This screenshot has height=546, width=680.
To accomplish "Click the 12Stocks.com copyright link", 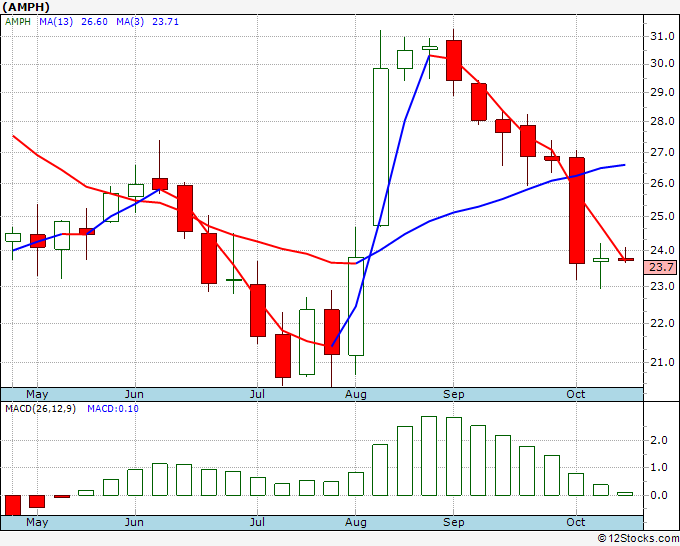I will 638,538.
